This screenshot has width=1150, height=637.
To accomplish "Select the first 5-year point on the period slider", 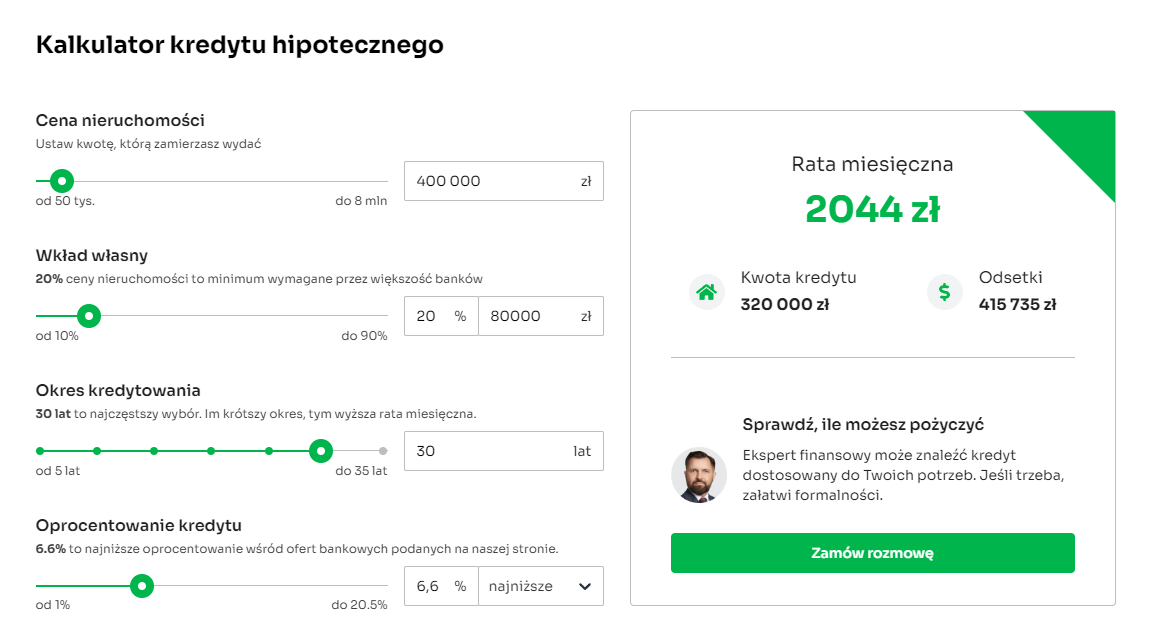I will (40, 451).
